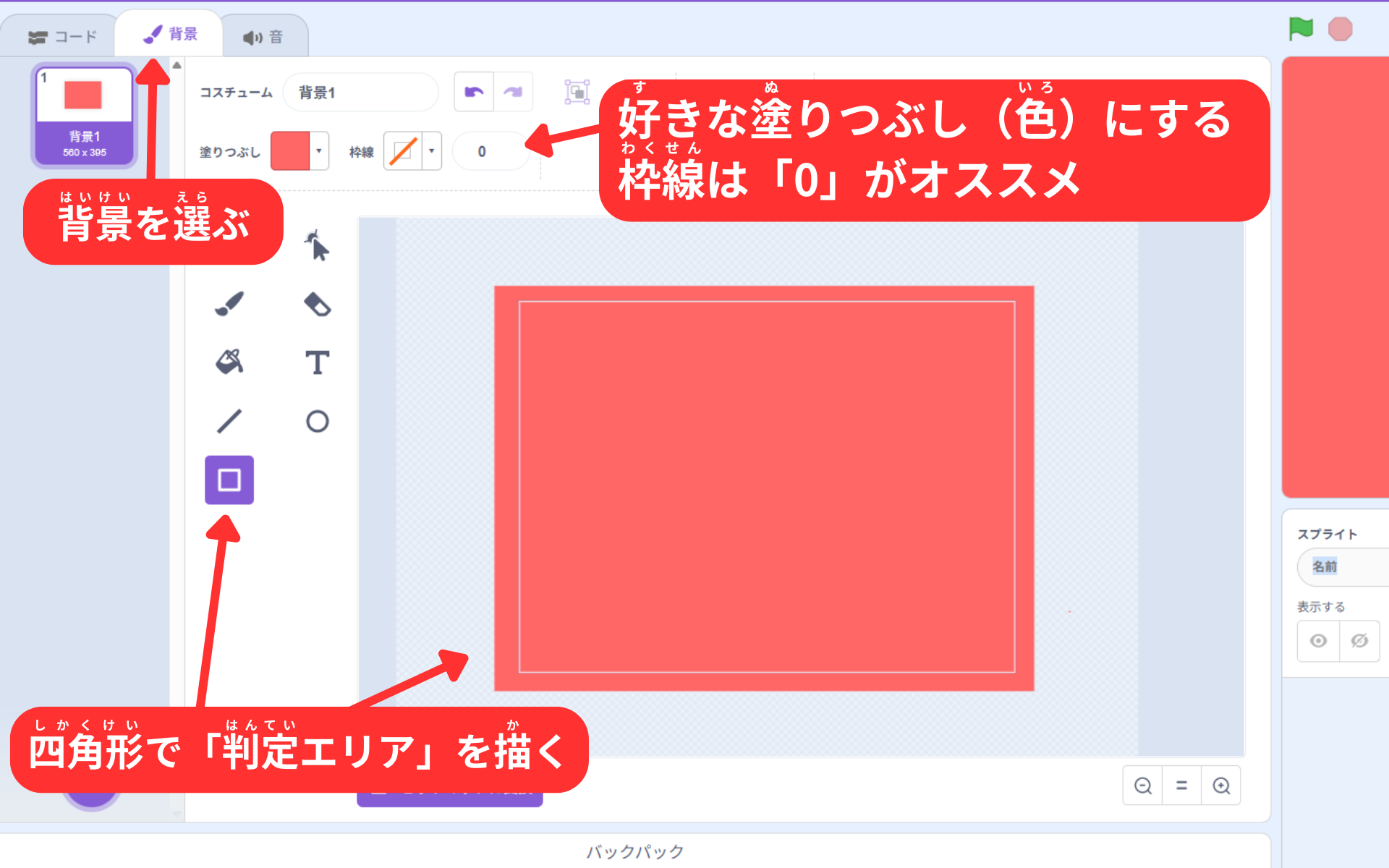Click the green flag to run

click(x=1300, y=30)
